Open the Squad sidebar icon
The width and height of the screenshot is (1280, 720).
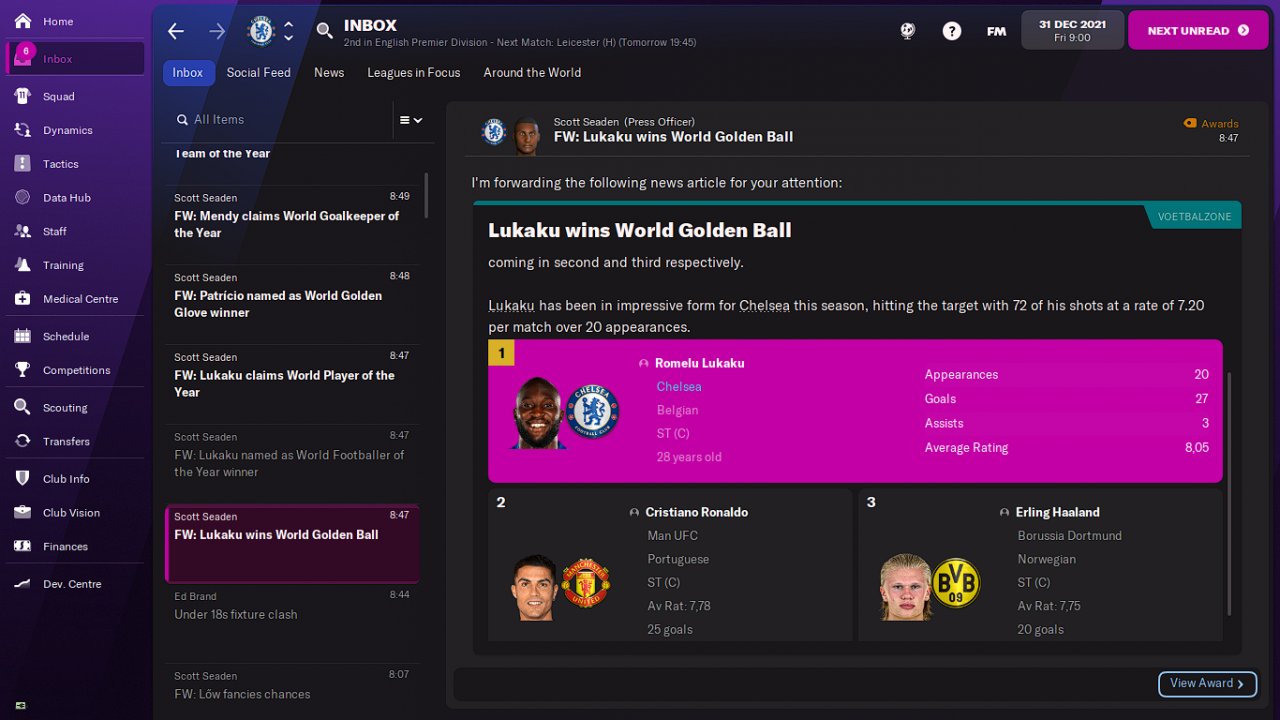click(x=22, y=96)
